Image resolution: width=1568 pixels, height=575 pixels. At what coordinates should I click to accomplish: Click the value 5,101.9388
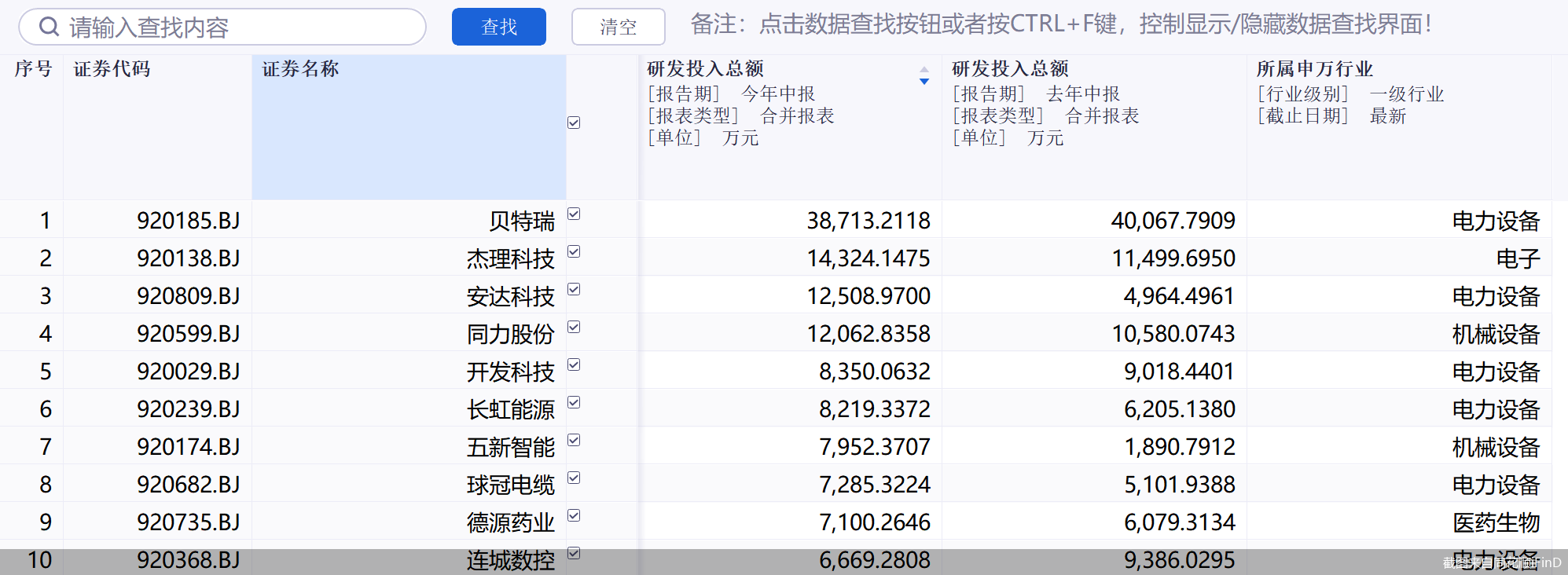pos(1180,485)
